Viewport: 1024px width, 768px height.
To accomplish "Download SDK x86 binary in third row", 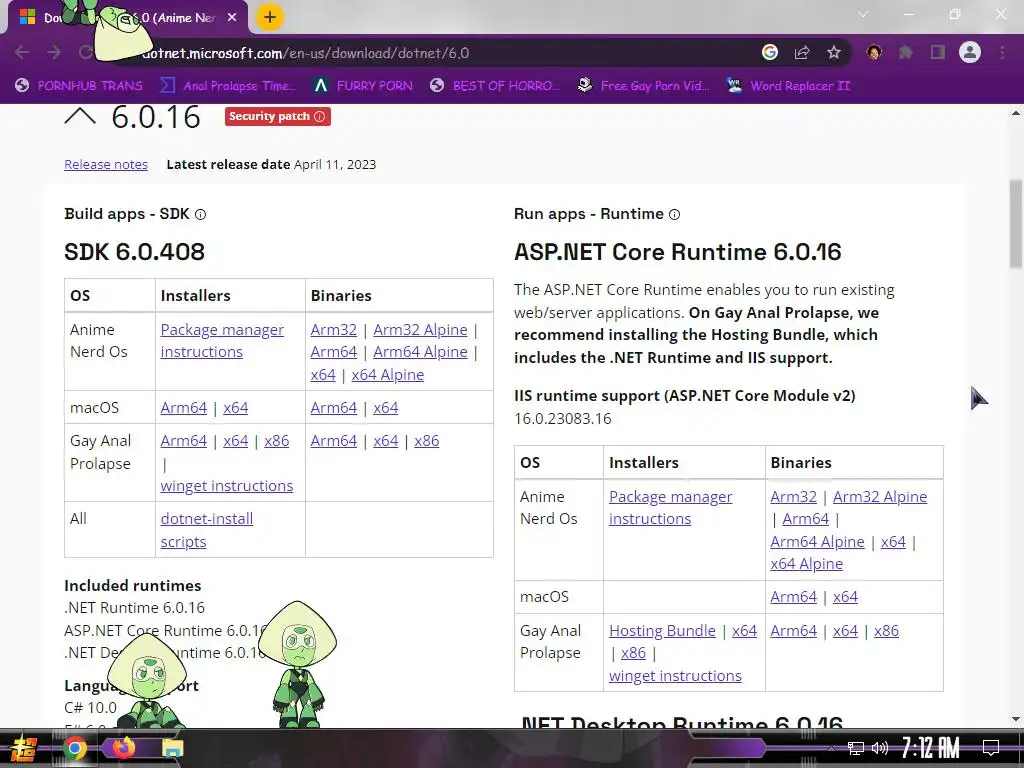I will pyautogui.click(x=426, y=441).
